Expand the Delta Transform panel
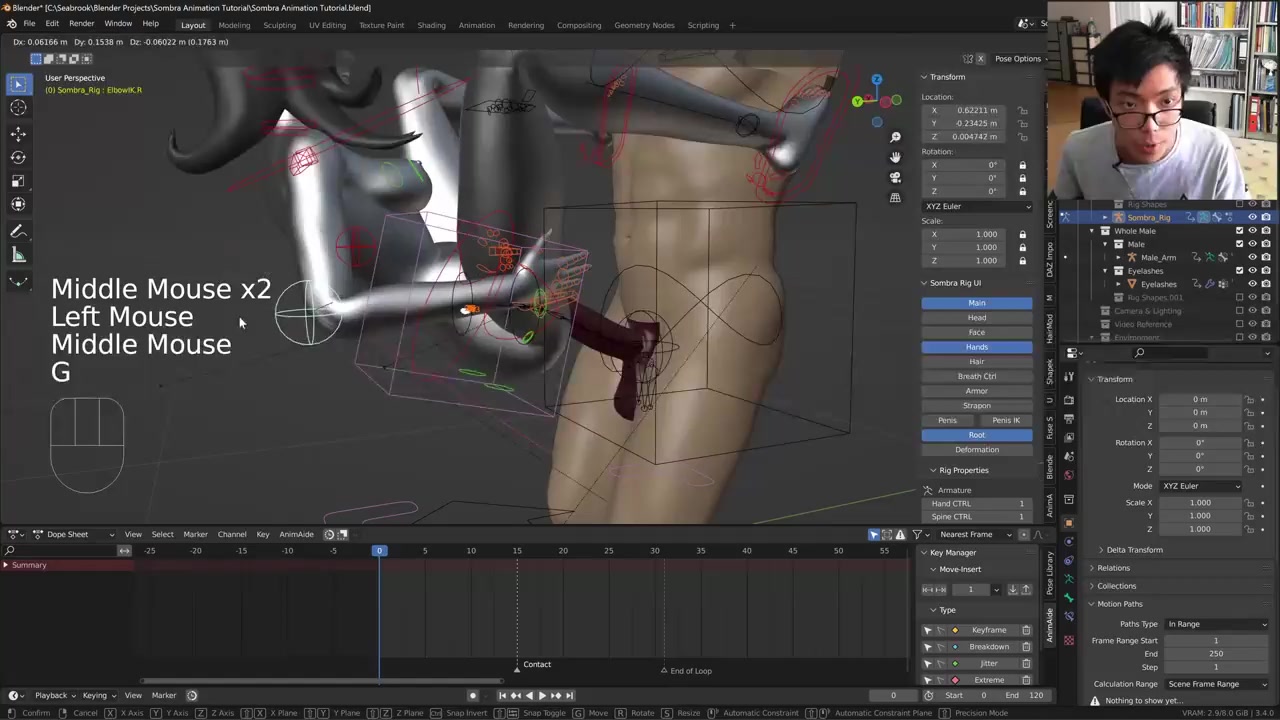 tap(1134, 550)
